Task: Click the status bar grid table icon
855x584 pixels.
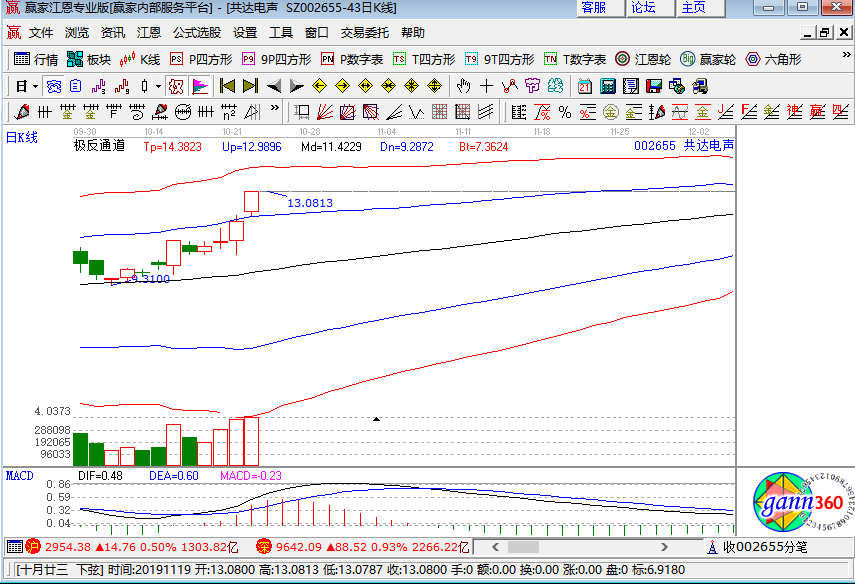Action: coord(15,546)
